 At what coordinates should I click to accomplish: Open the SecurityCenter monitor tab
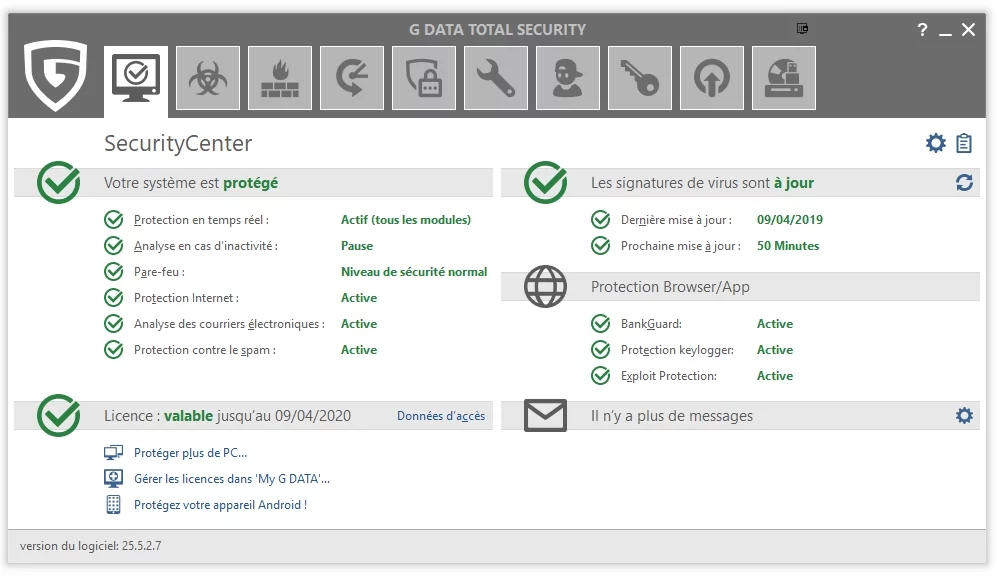pyautogui.click(x=136, y=79)
